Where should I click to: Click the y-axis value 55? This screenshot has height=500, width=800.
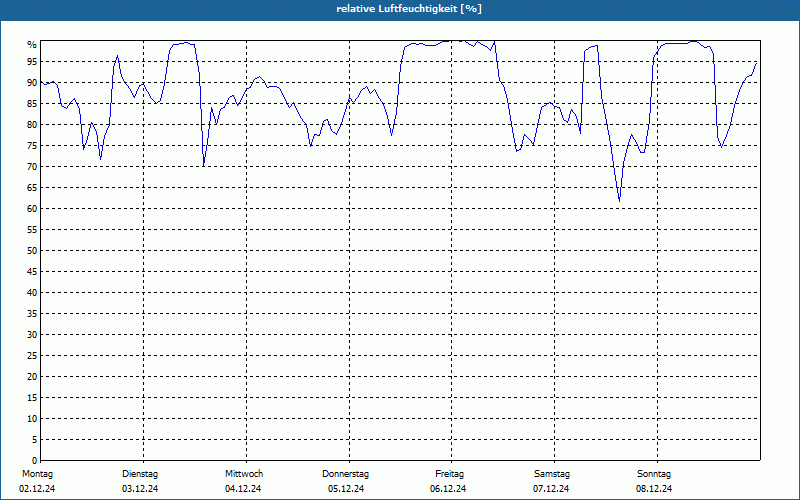[x=32, y=230]
